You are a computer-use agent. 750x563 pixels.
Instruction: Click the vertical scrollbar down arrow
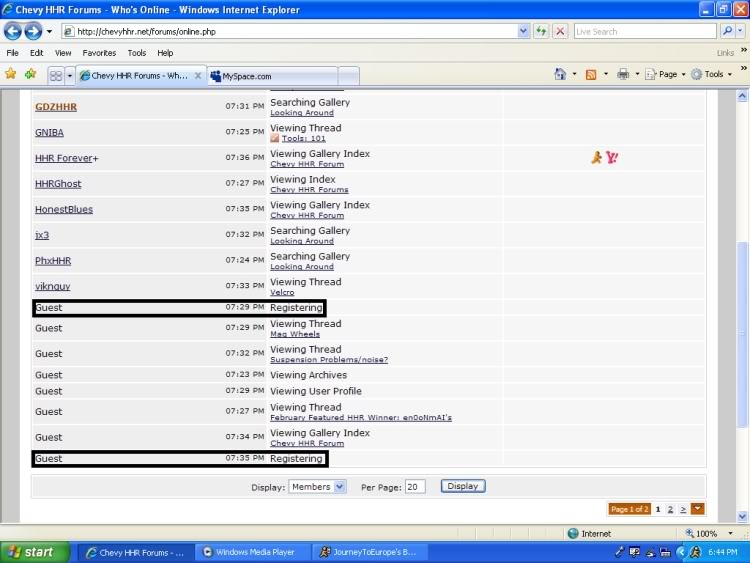pos(742,517)
